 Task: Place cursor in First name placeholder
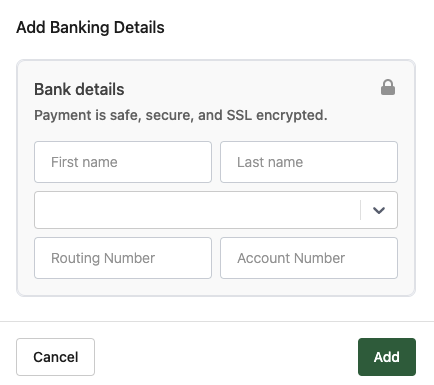[x=84, y=162]
